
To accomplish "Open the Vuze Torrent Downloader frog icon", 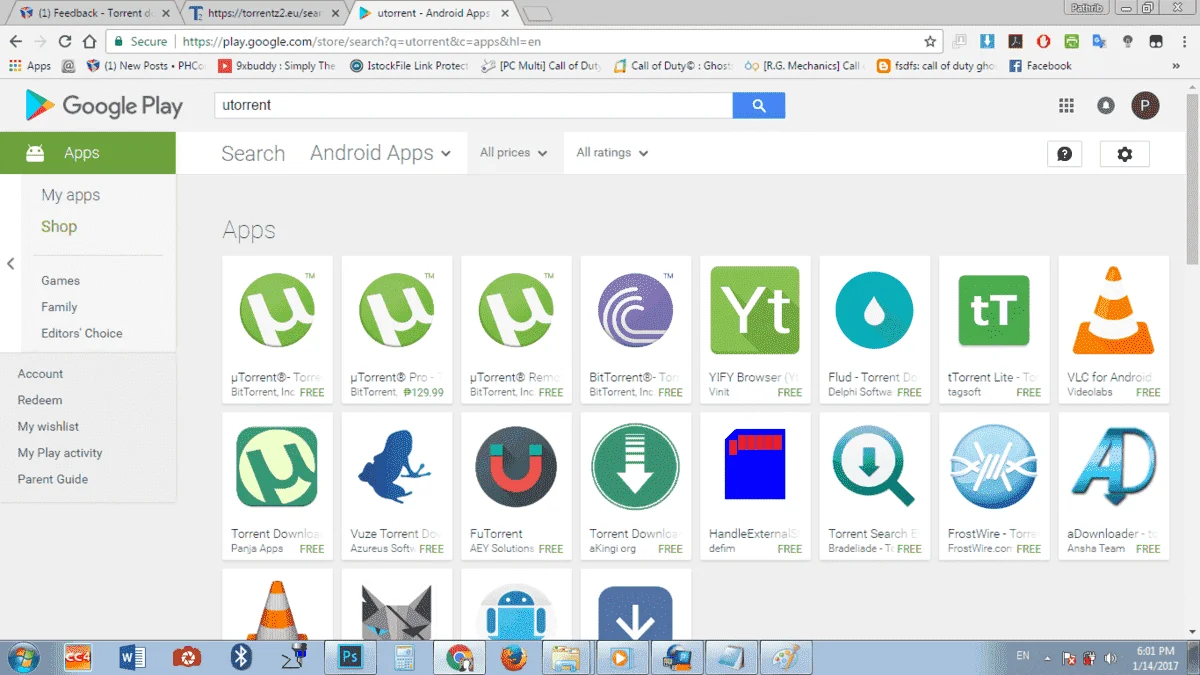I will coord(396,466).
